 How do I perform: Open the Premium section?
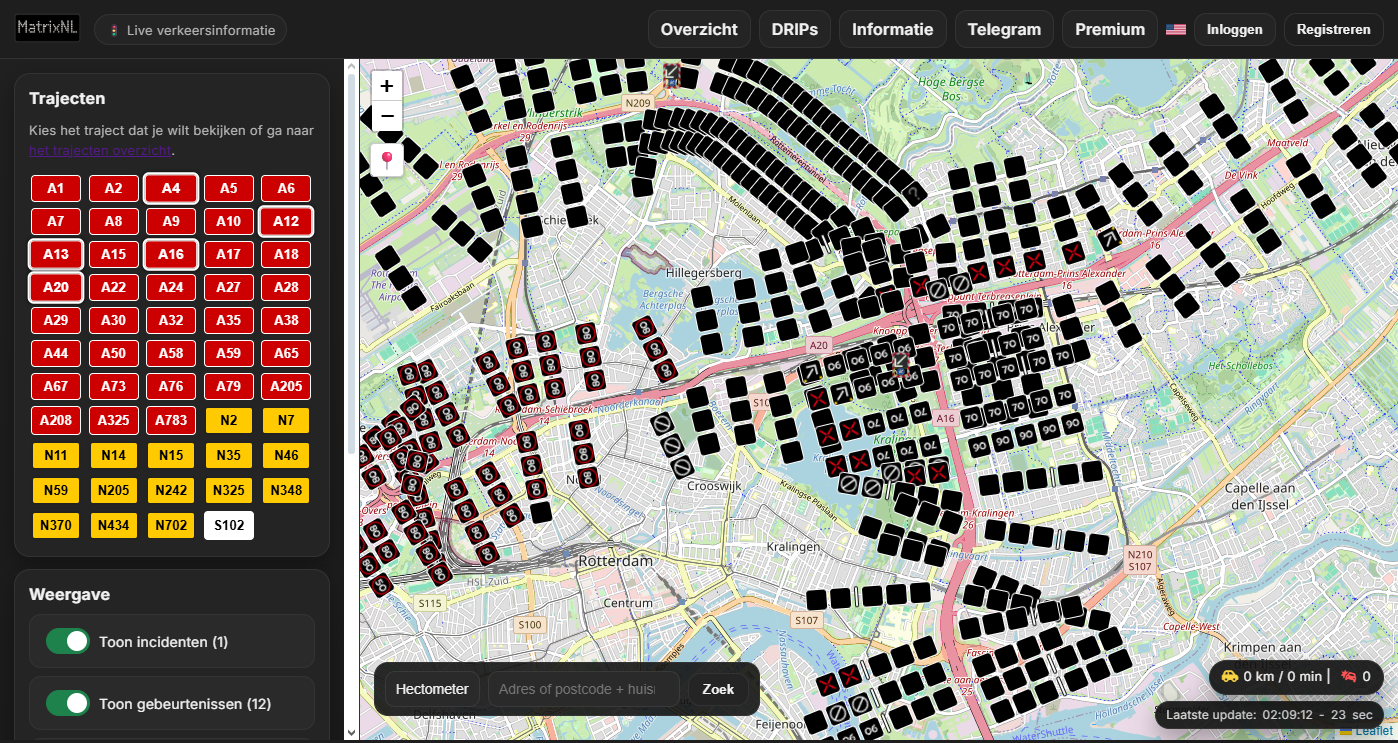pyautogui.click(x=1109, y=29)
